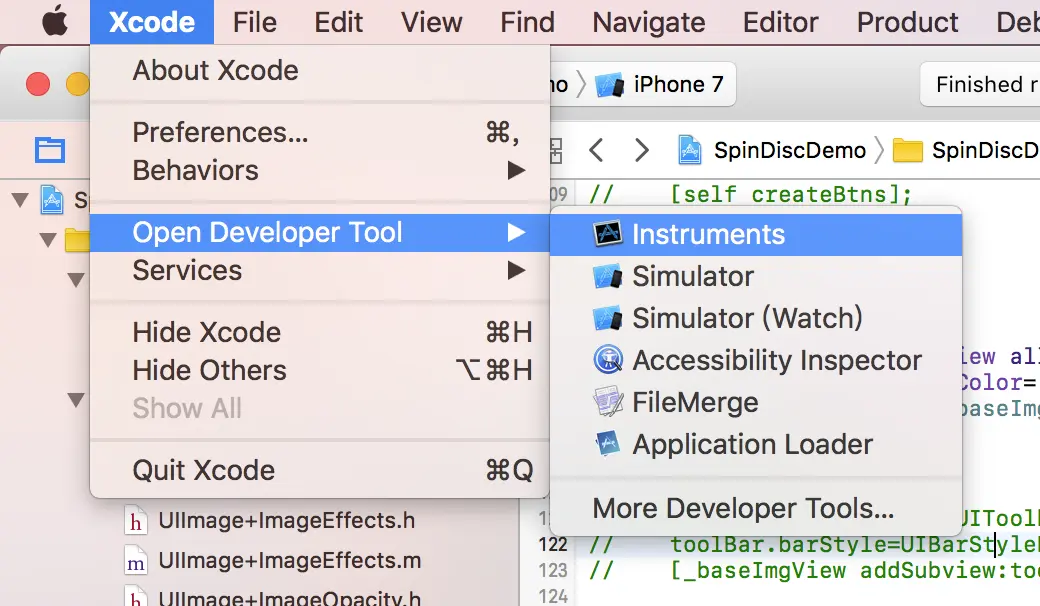This screenshot has height=606, width=1040.
Task: Collapse the yellow group folder triangle
Action: pyautogui.click(x=48, y=239)
